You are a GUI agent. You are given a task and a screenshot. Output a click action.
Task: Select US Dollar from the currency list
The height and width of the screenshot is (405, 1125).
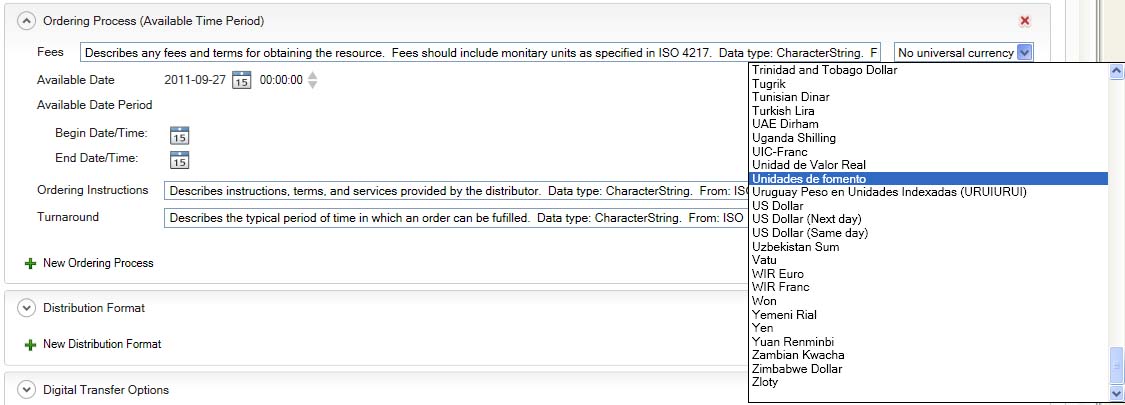pos(777,205)
